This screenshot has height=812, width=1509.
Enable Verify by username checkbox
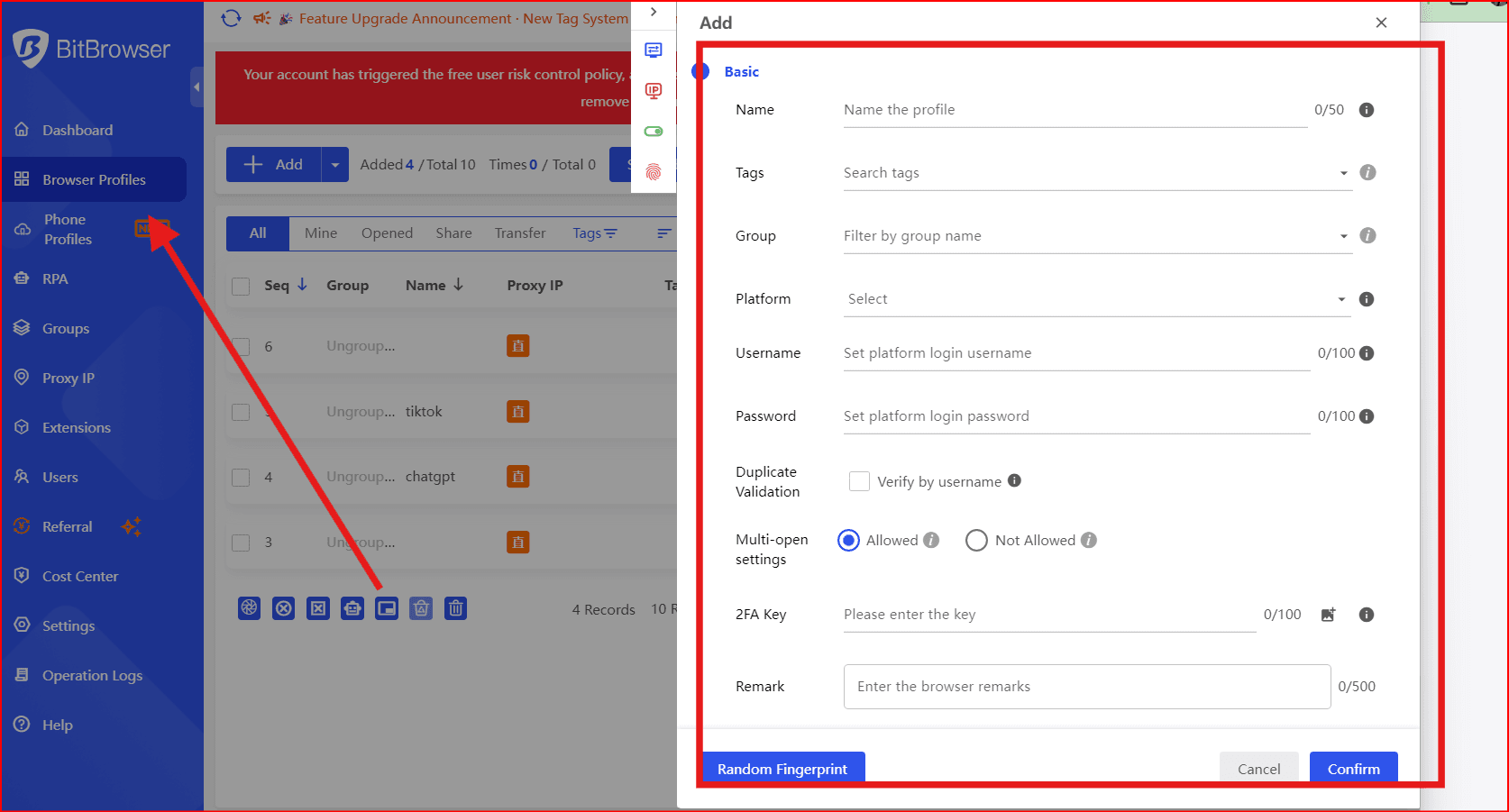[x=860, y=481]
